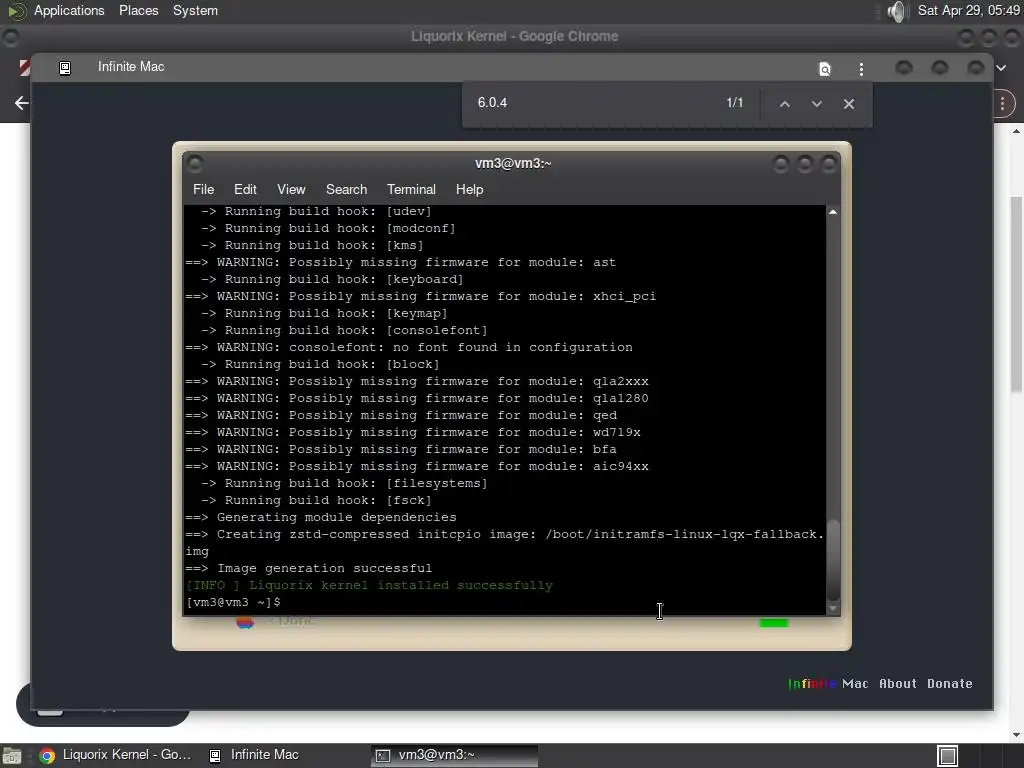Close the find-in-page bar

[x=848, y=104]
